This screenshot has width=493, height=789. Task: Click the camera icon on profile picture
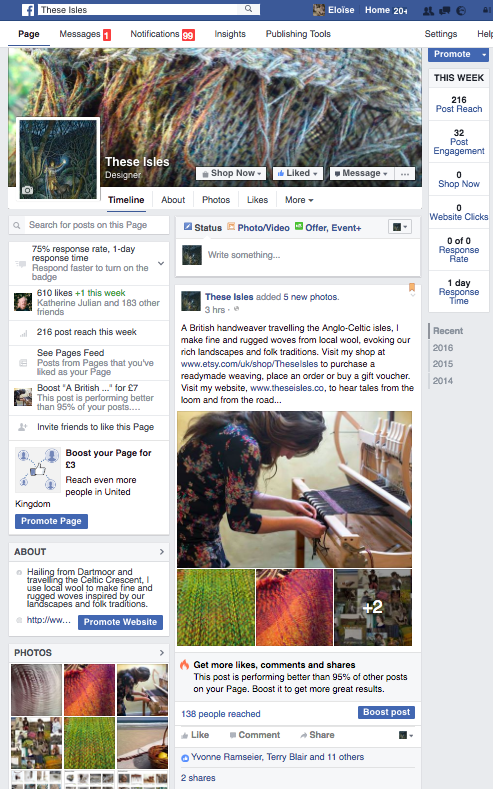coord(28,190)
